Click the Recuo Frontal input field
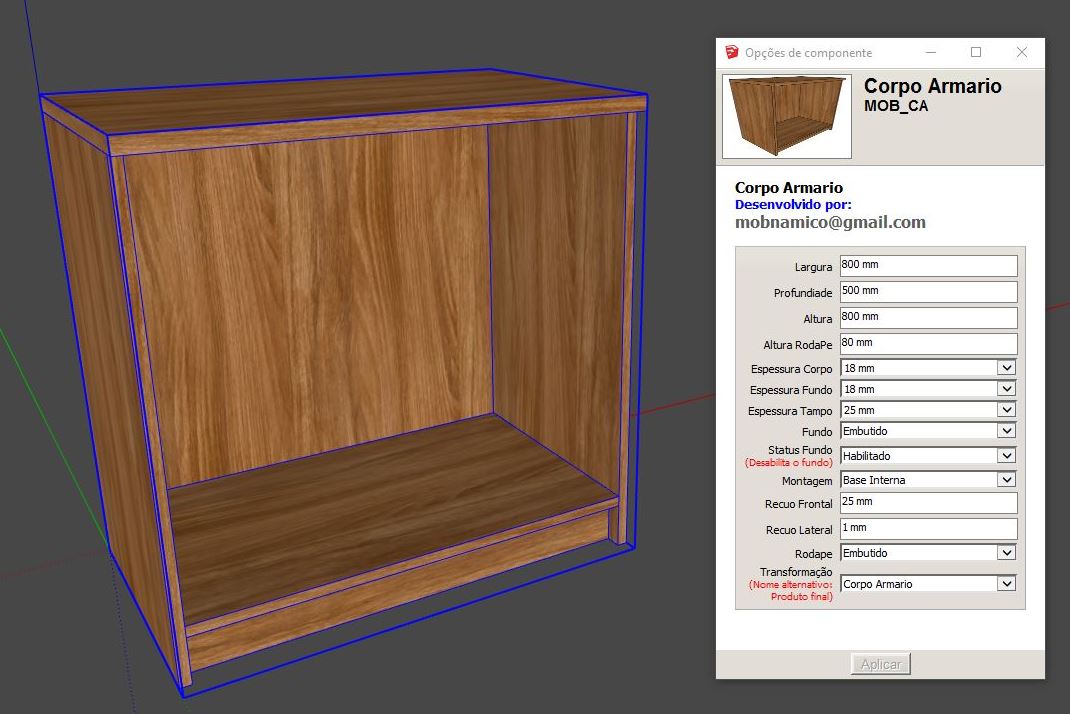Viewport: 1070px width, 714px height. (x=927, y=503)
